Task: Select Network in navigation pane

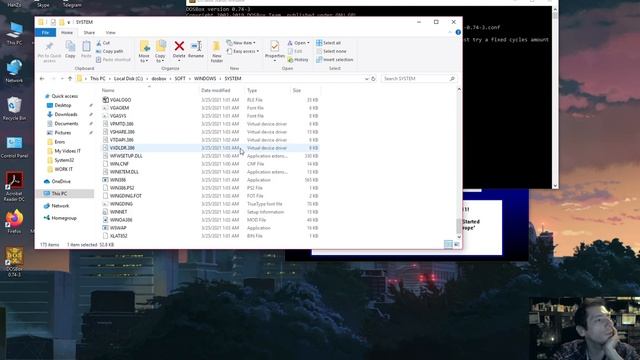Action: [x=60, y=206]
